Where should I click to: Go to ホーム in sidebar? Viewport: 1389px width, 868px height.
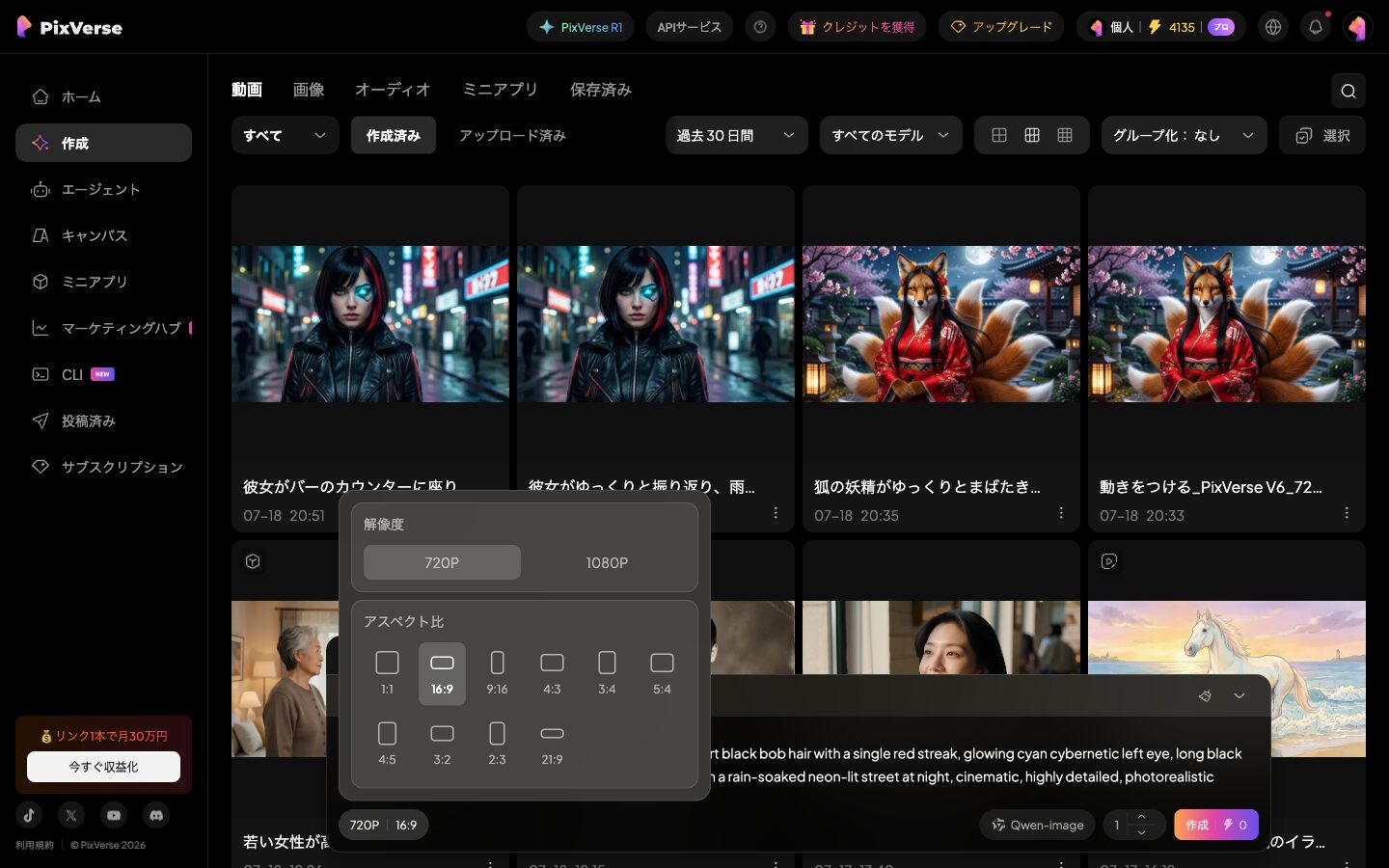pyautogui.click(x=103, y=96)
